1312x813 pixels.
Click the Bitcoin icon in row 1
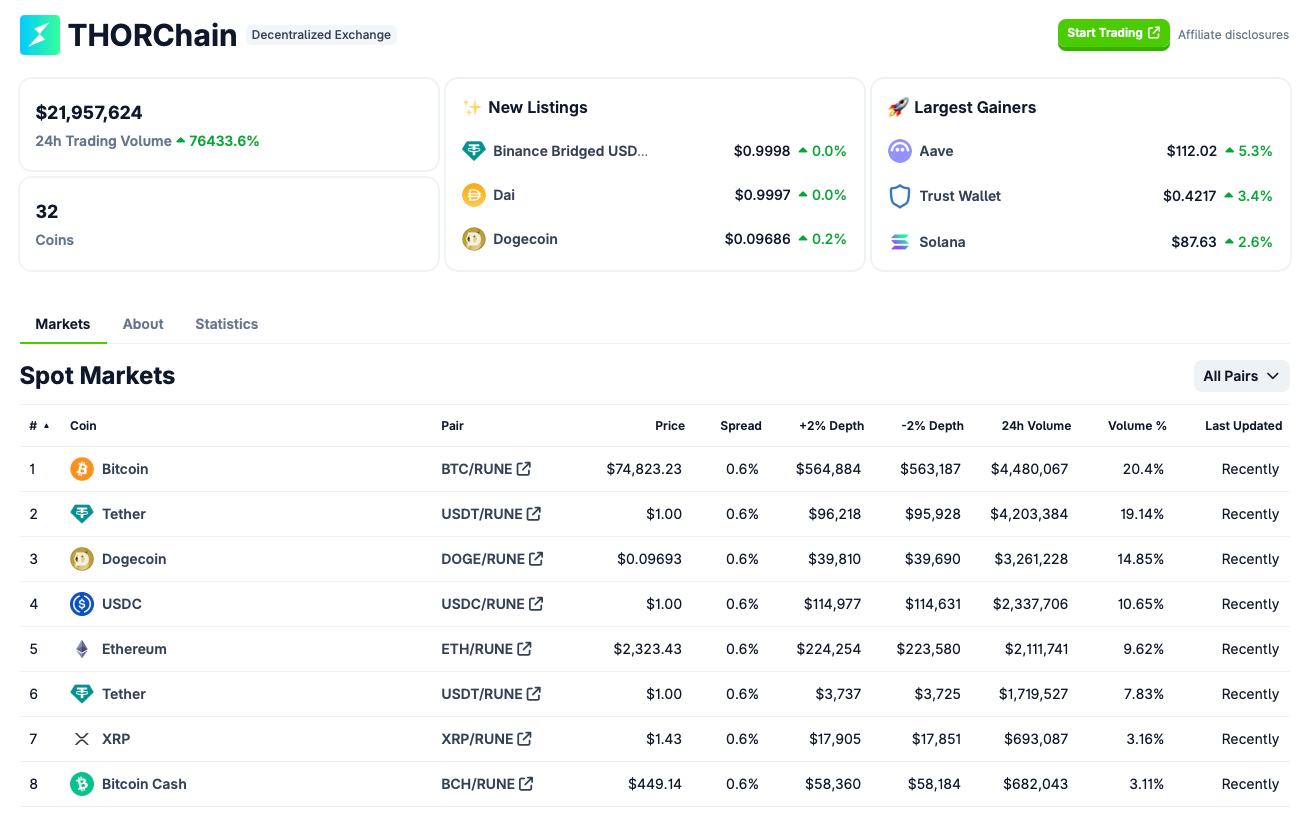click(x=82, y=469)
